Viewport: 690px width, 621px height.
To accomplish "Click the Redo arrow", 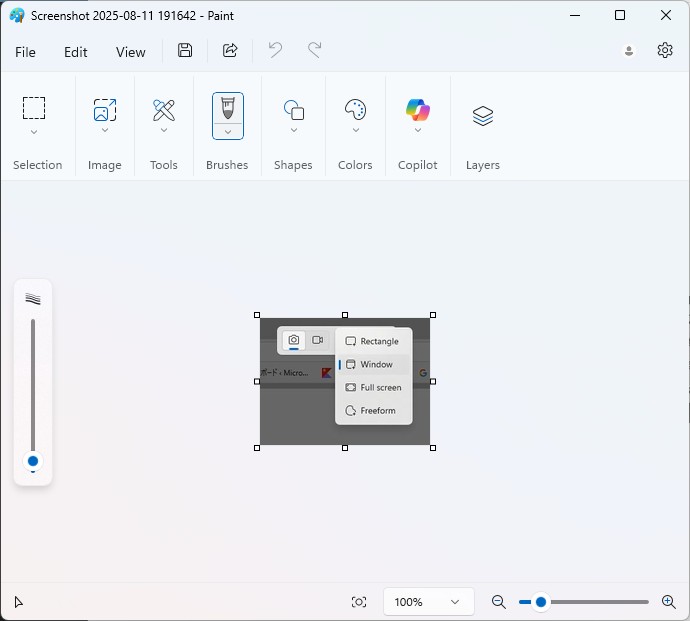I will (x=314, y=50).
